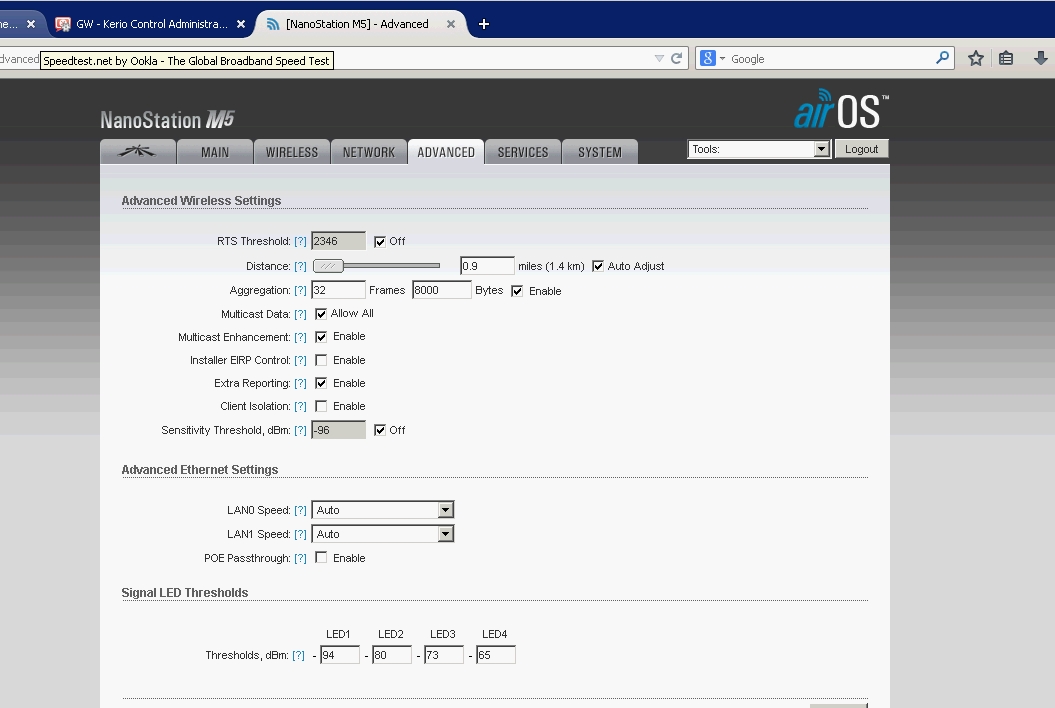Toggle Distance Auto Adjust checkbox
The width and height of the screenshot is (1055, 708).
(597, 266)
